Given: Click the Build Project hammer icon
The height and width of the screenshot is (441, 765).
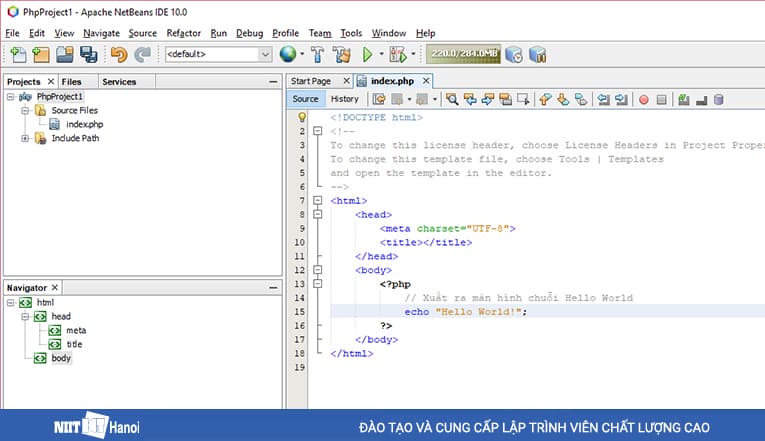Looking at the screenshot, I should (318, 54).
